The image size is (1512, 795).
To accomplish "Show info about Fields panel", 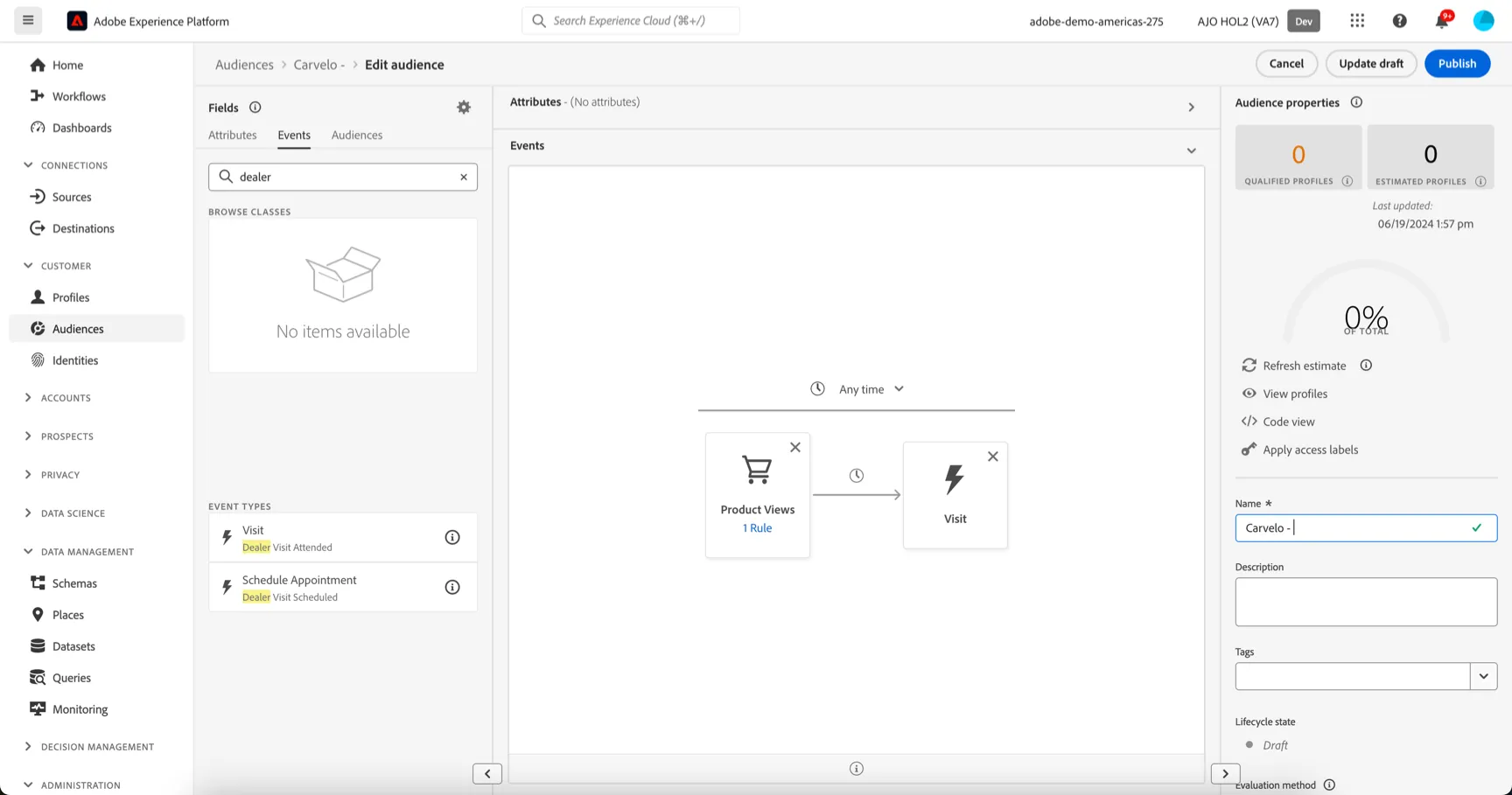I will pos(255,108).
